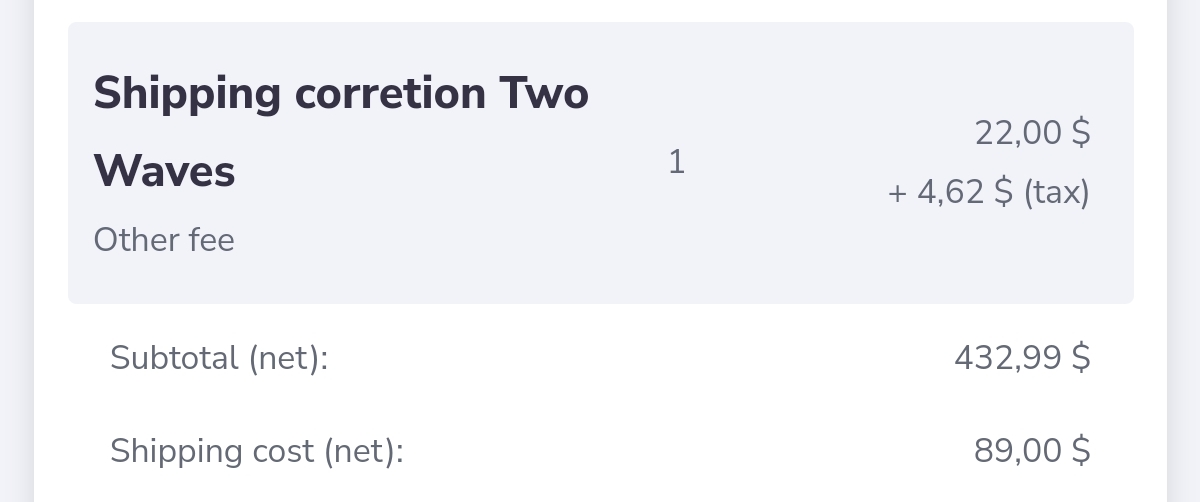
Task: Click the Other fee type label
Action: click(x=164, y=240)
